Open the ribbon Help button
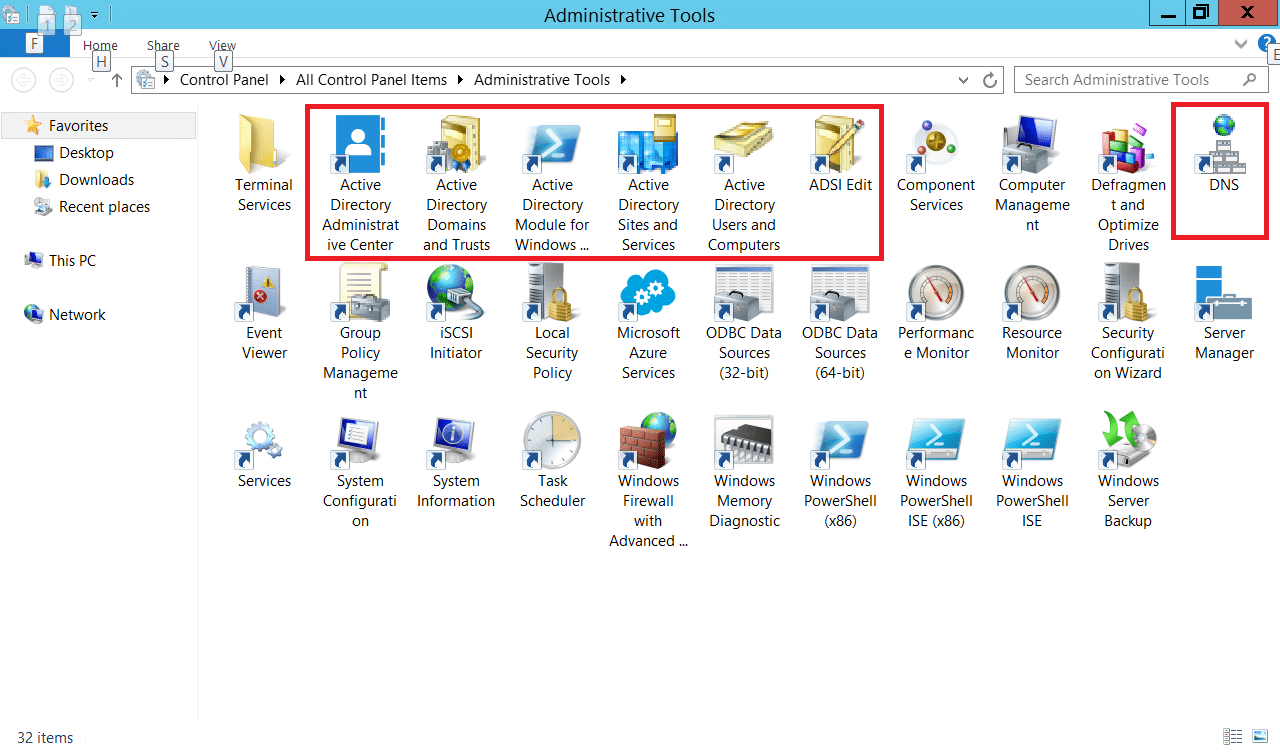Viewport: 1280px width, 752px height. [1267, 44]
